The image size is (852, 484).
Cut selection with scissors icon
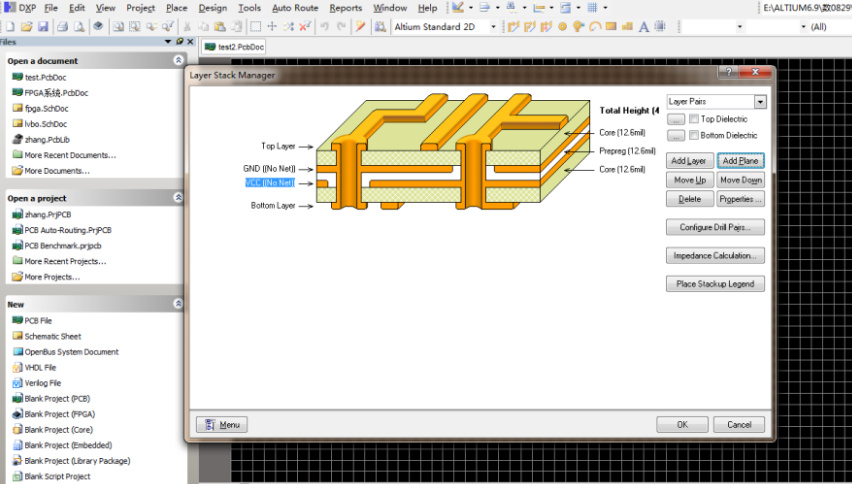pyautogui.click(x=186, y=27)
